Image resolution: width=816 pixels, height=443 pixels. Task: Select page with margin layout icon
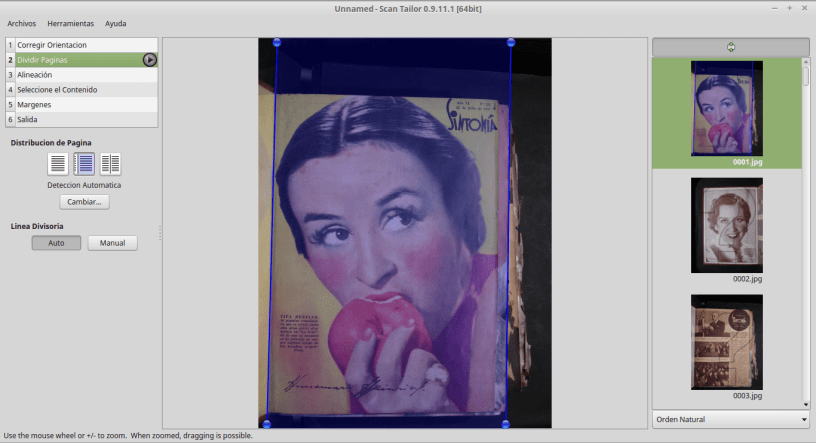(x=85, y=164)
